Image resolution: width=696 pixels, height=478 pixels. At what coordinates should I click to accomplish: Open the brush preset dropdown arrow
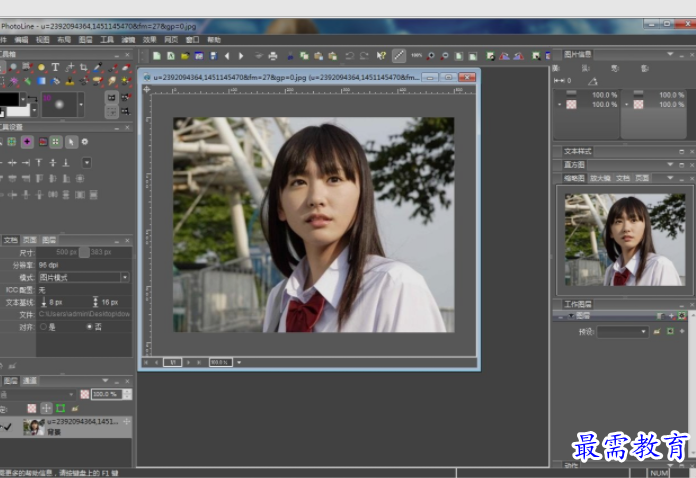(x=81, y=105)
